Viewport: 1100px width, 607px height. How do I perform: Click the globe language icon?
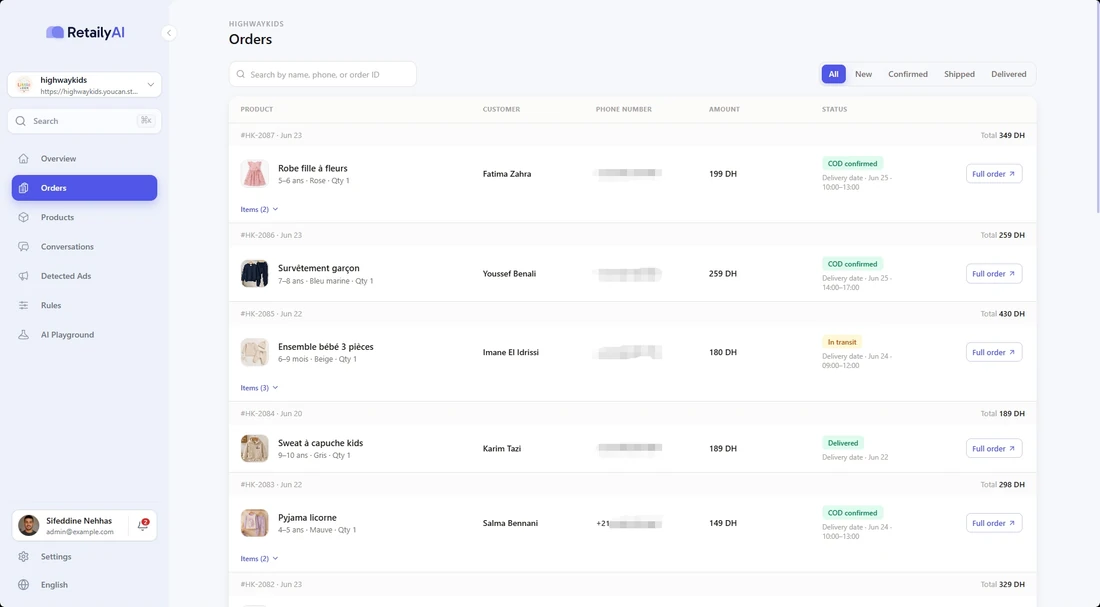(x=24, y=585)
